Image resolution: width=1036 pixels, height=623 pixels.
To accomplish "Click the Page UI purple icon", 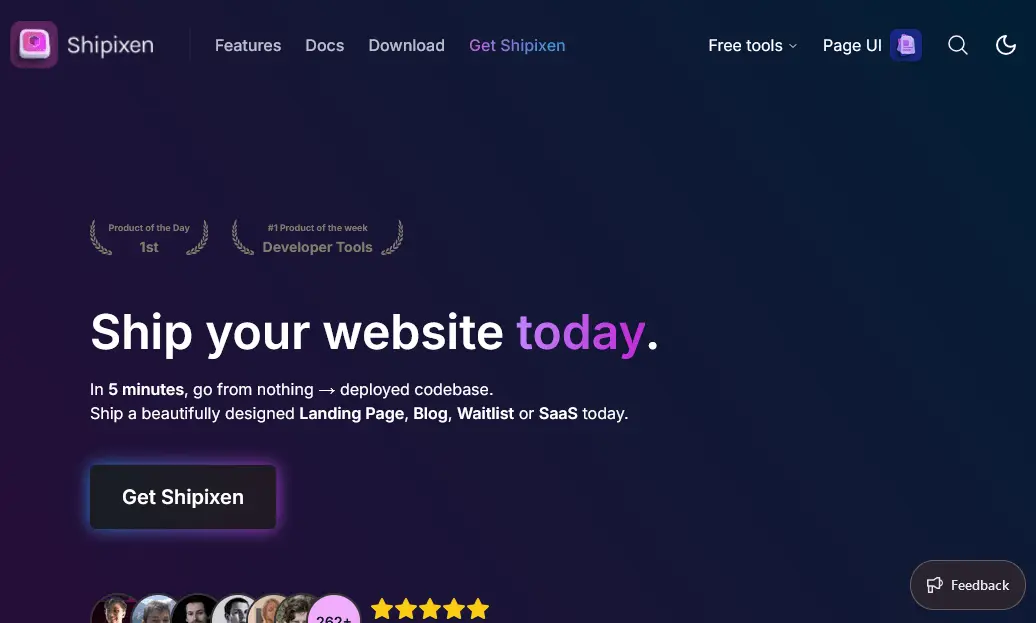I will pos(906,45).
